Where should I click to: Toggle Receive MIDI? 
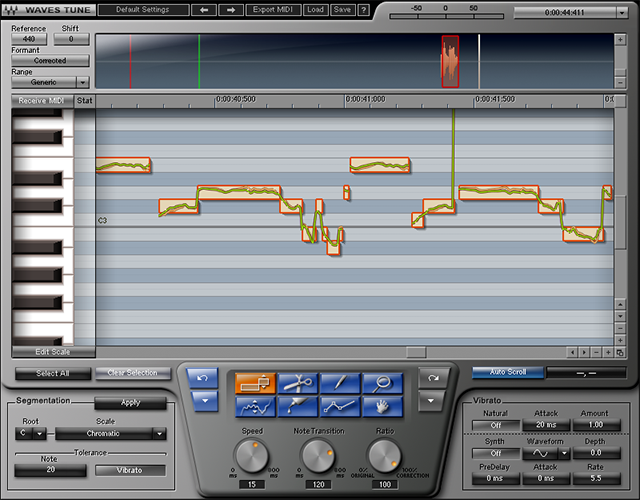[x=42, y=100]
